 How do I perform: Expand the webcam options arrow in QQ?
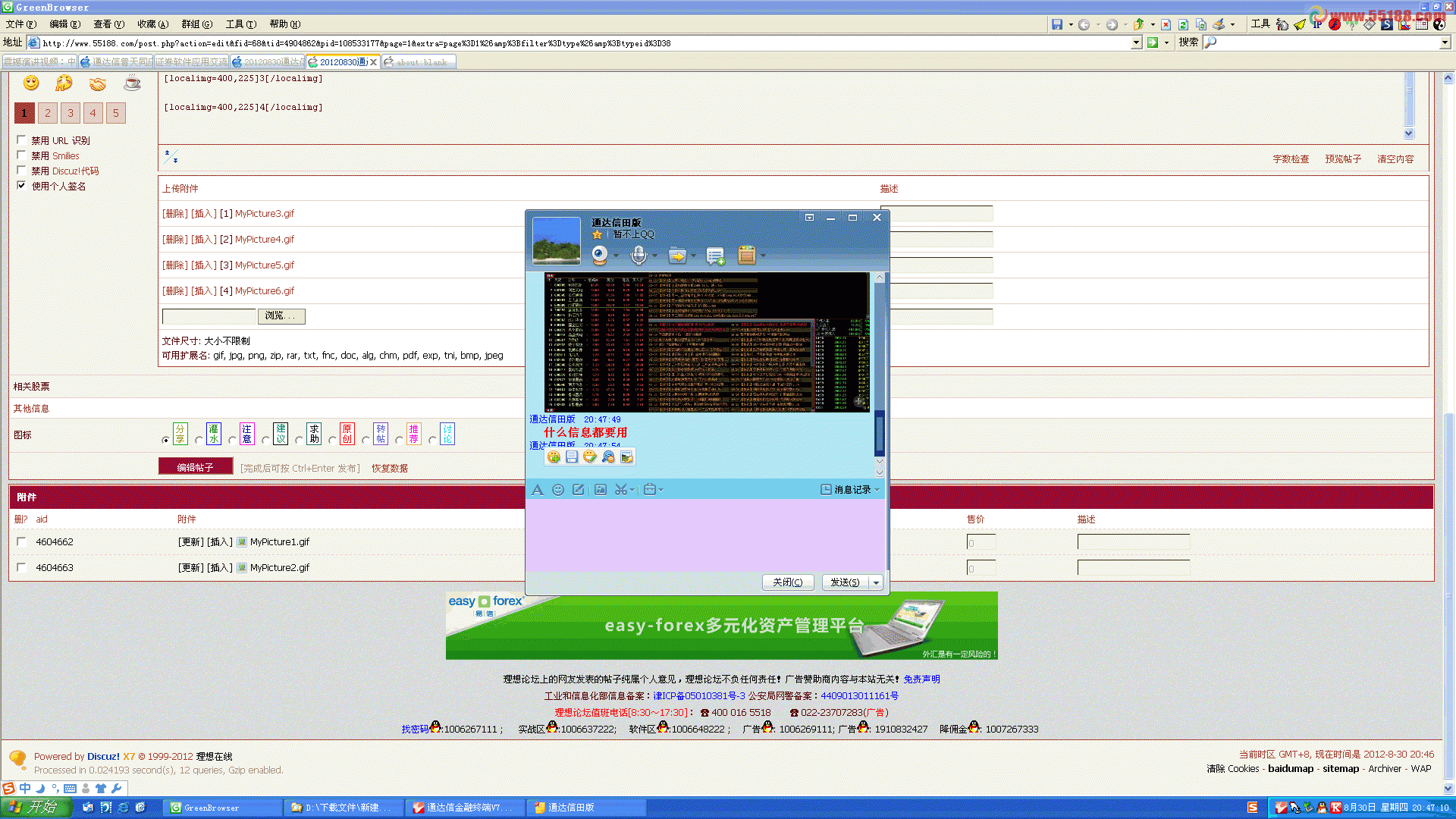616,256
